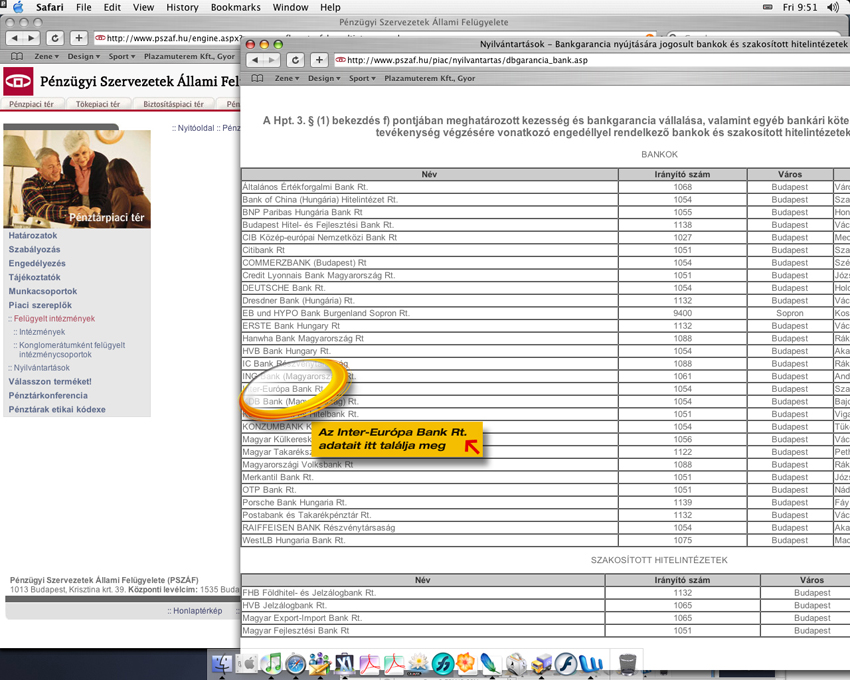Open the View menu
This screenshot has height=680, width=850.
143,8
